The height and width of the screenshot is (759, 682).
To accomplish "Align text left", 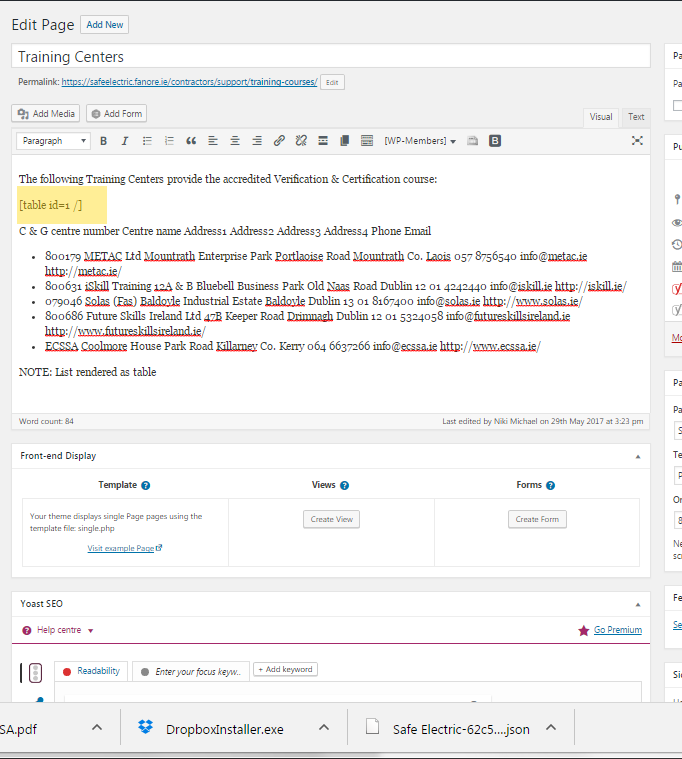I will point(213,141).
